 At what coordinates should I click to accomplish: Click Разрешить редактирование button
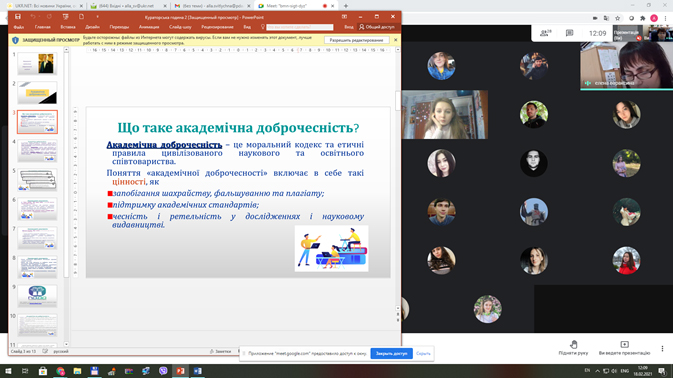pos(356,40)
